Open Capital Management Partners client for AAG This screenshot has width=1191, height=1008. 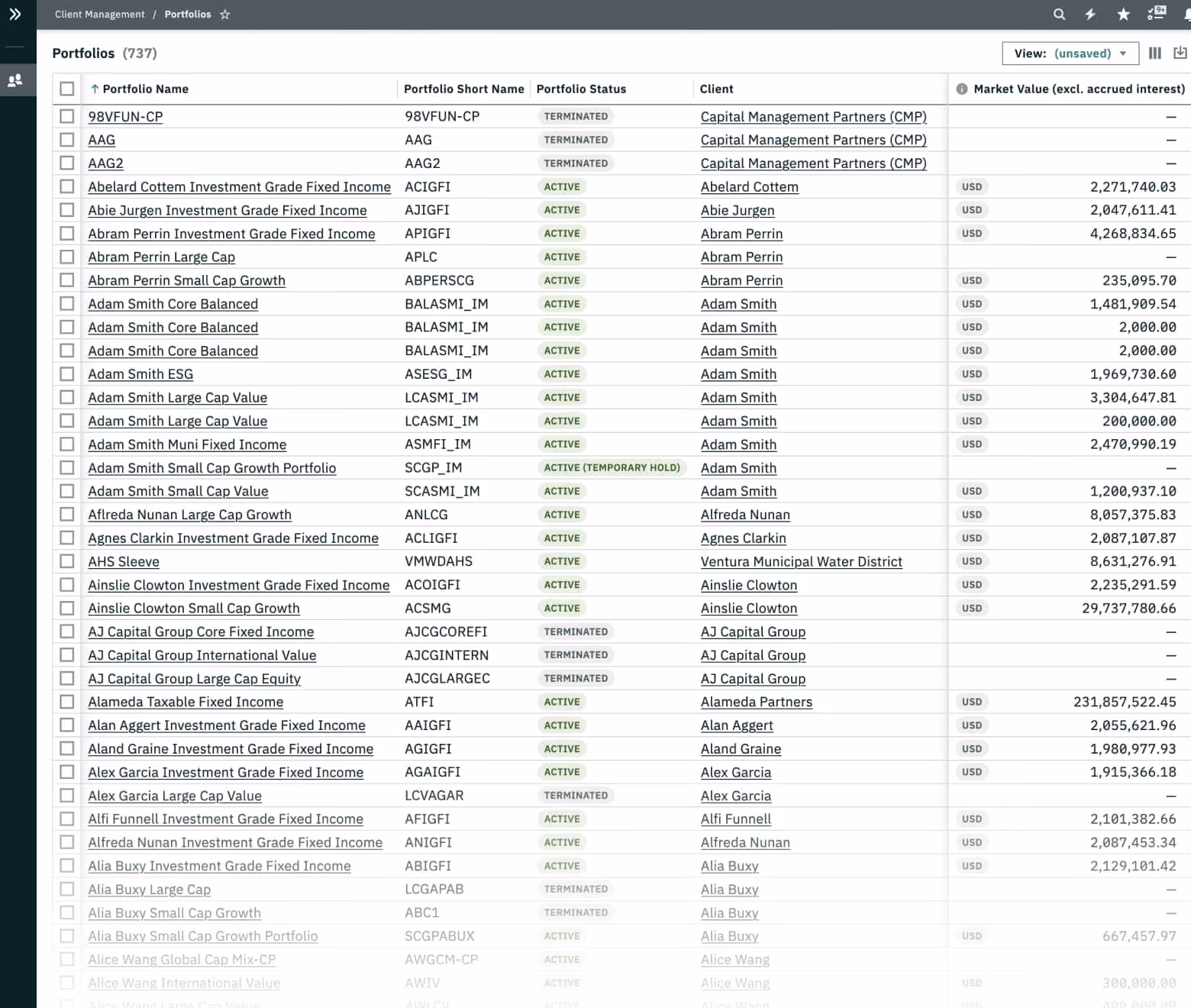(814, 140)
